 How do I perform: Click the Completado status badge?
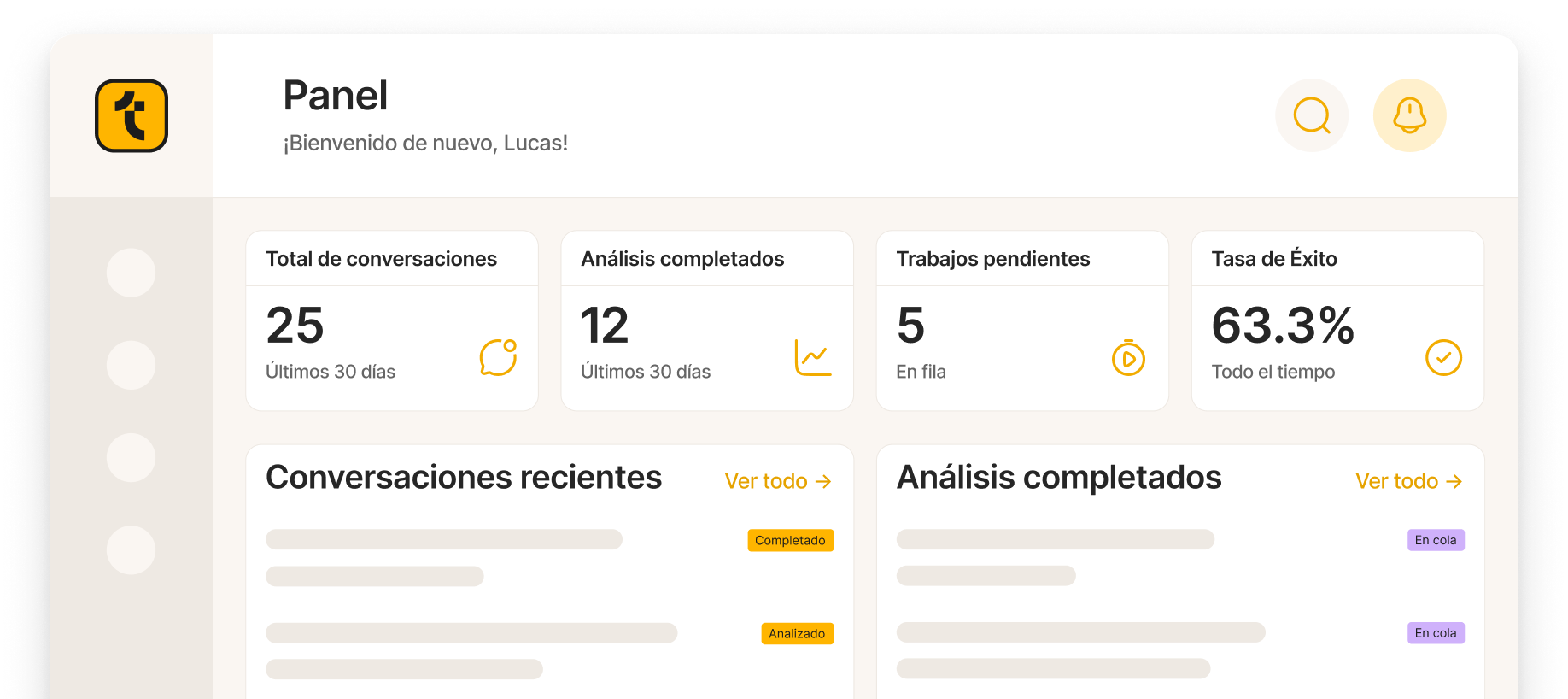pos(791,540)
